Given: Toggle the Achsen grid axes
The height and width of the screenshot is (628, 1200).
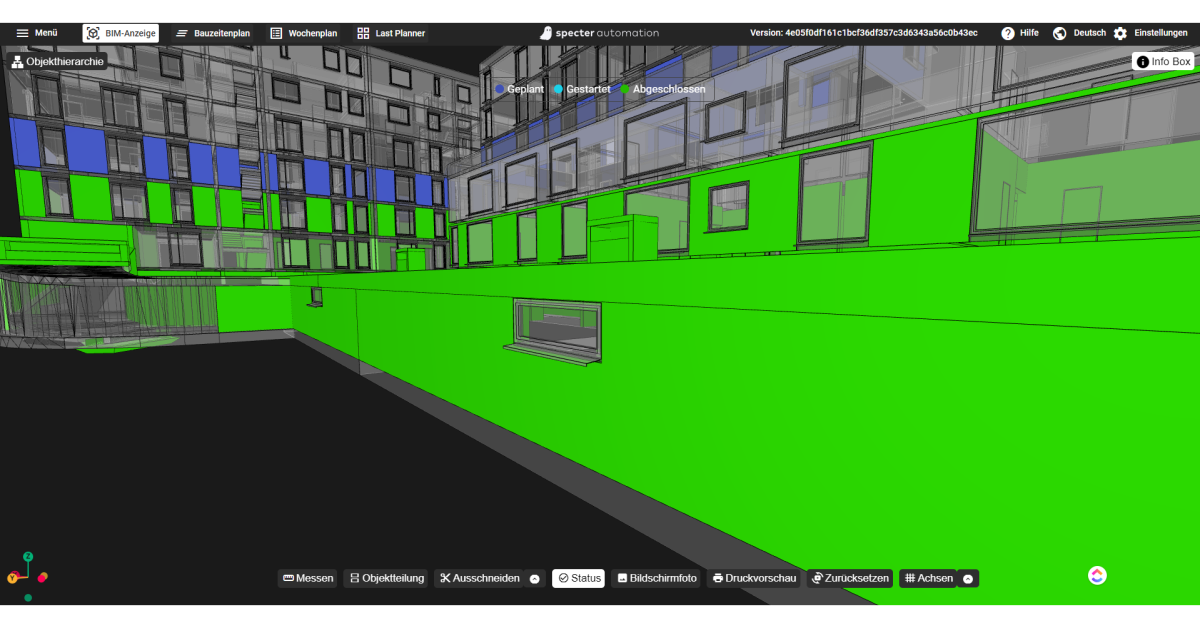Looking at the screenshot, I should [x=928, y=578].
